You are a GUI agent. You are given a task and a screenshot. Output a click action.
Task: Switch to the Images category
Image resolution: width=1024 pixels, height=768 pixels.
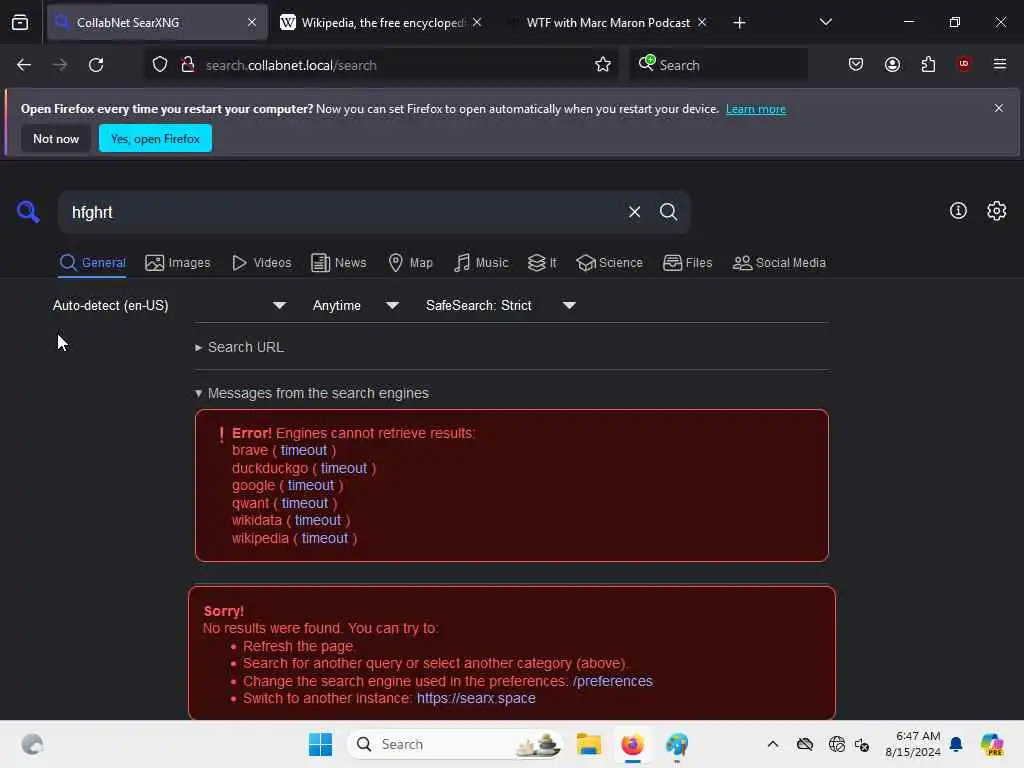pos(178,263)
